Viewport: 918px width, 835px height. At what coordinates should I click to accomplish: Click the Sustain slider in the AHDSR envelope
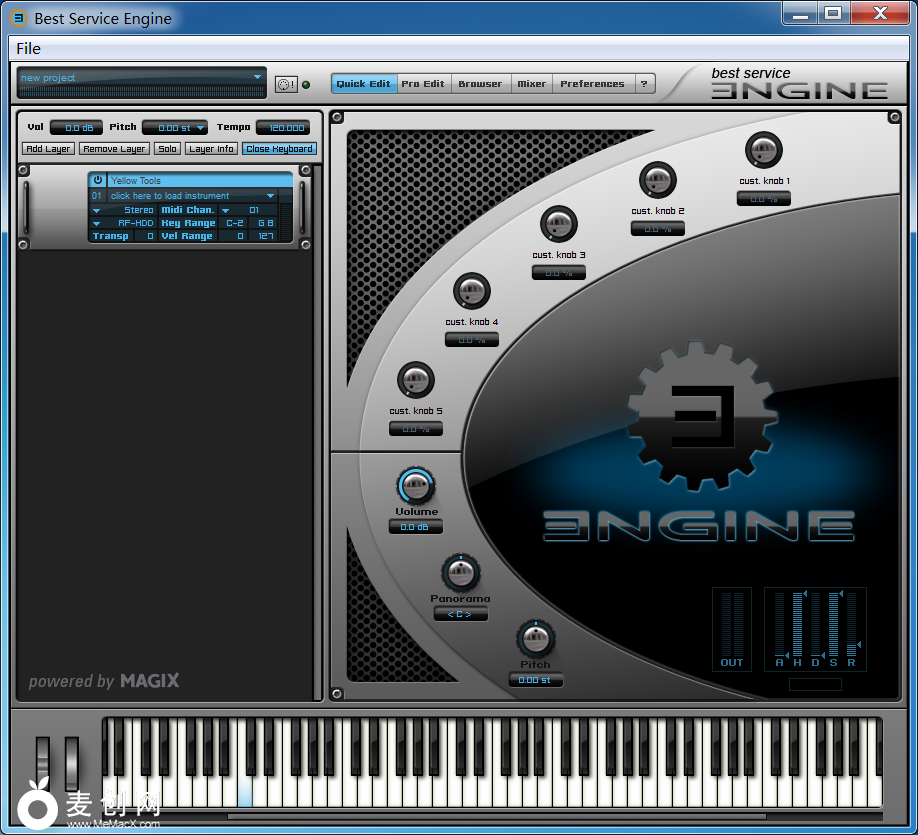pyautogui.click(x=833, y=625)
